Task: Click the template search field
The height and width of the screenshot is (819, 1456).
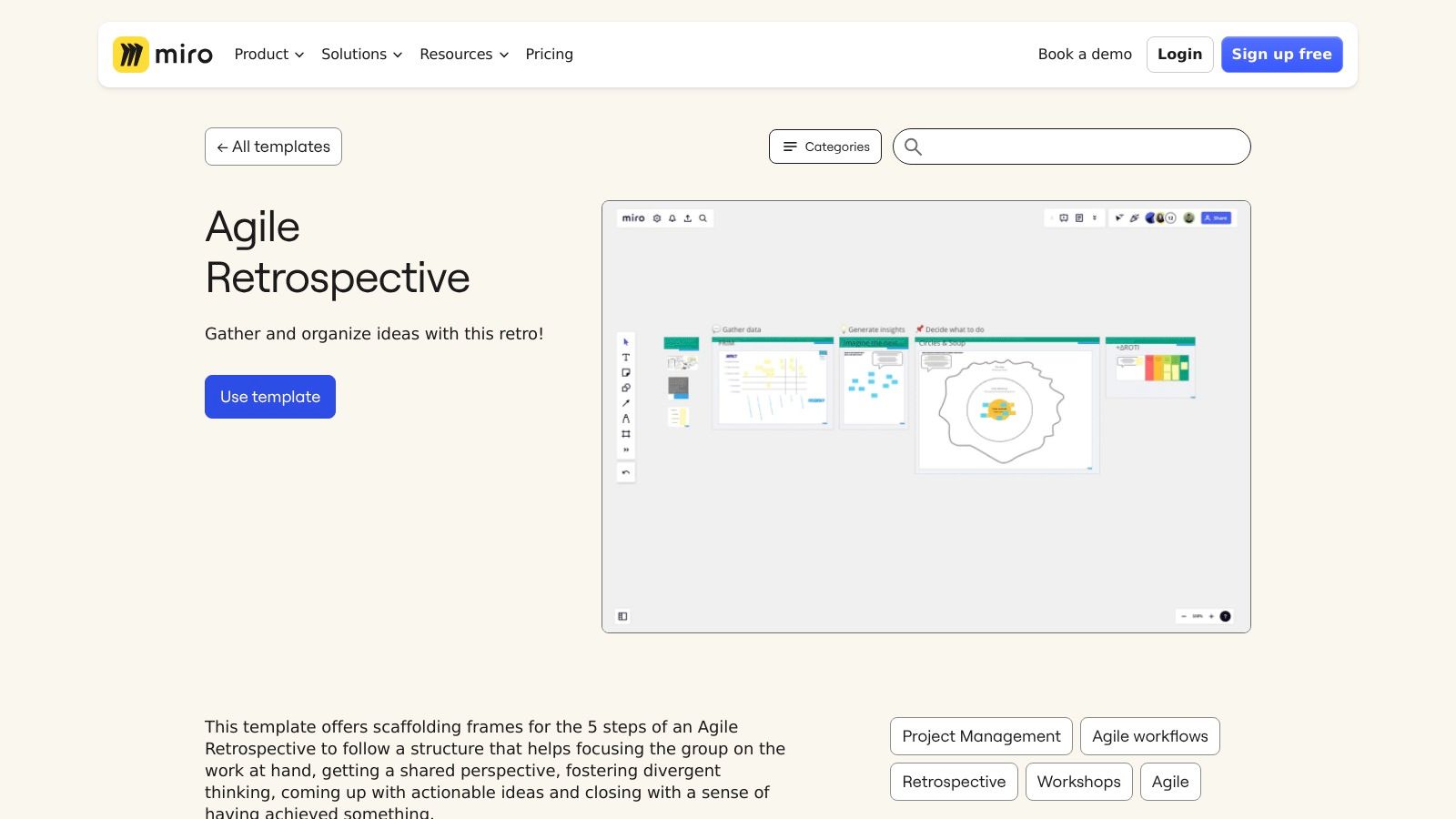Action: click(x=1072, y=147)
